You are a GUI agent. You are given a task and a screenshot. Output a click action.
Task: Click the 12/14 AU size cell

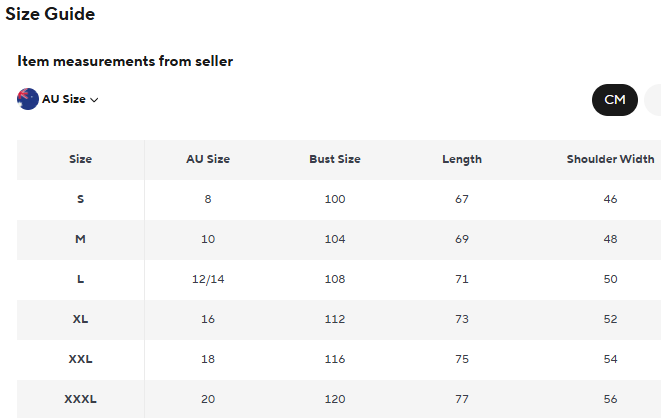[208, 279]
